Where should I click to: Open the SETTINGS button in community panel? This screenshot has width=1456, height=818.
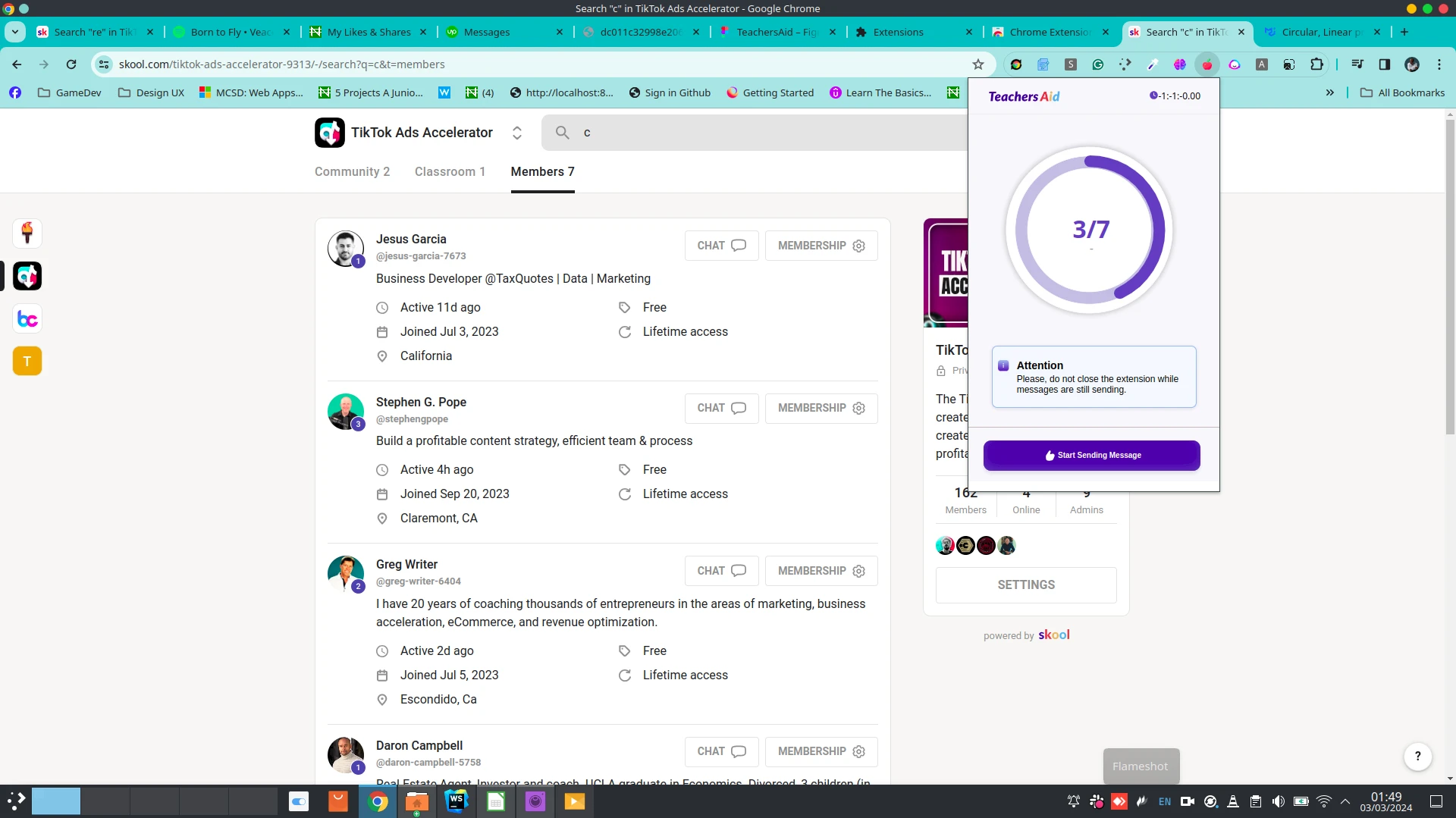(x=1025, y=585)
